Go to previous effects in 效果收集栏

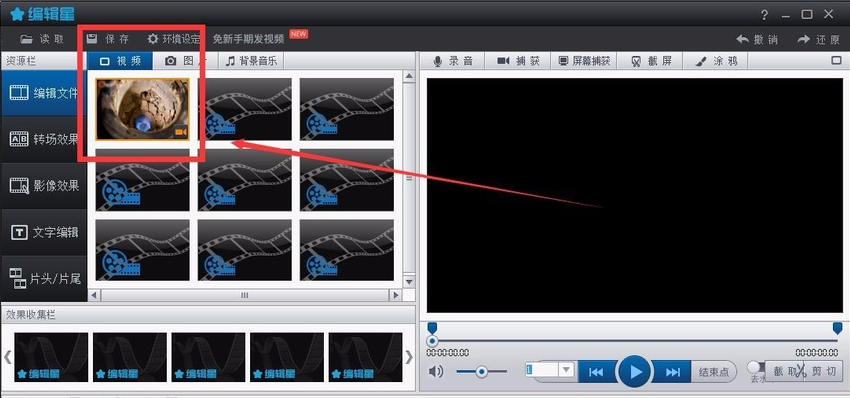[x=8, y=357]
